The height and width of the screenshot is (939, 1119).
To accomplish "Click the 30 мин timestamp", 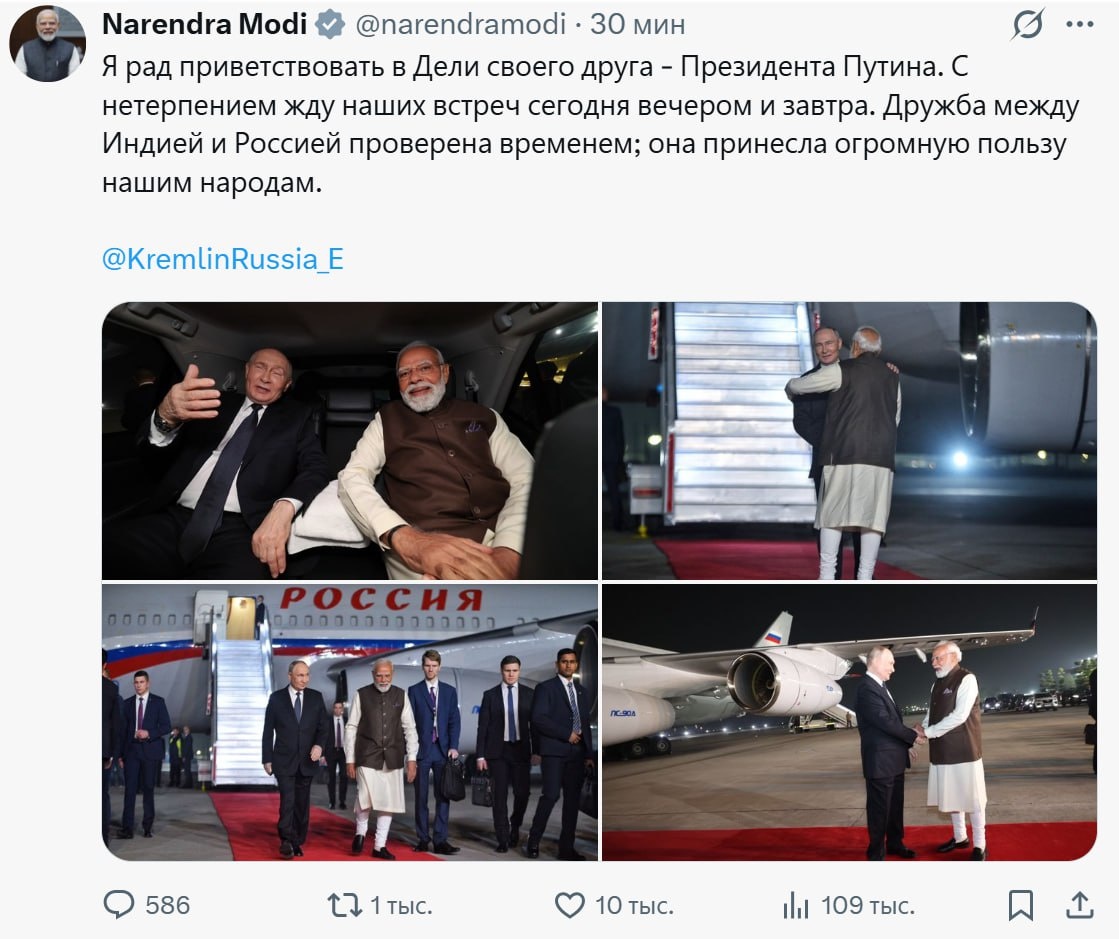I will 637,24.
